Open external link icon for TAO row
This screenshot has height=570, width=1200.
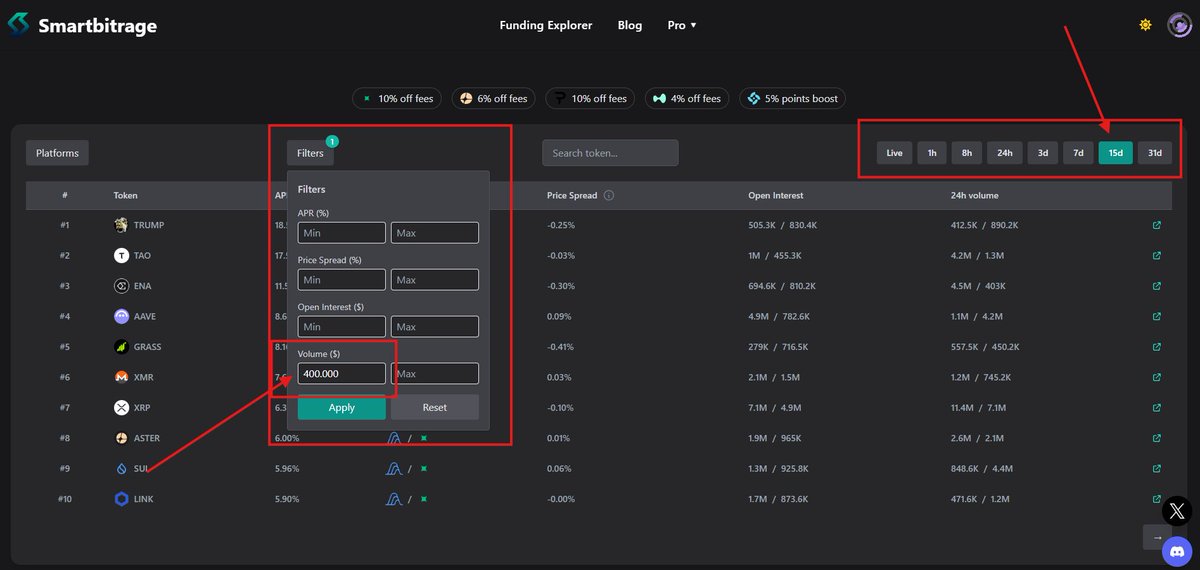[x=1157, y=256]
